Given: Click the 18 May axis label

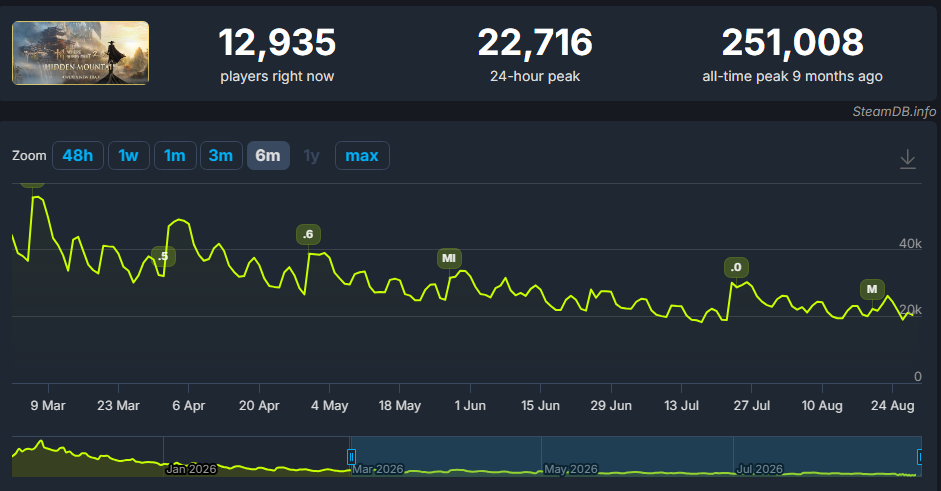Looking at the screenshot, I should 400,405.
